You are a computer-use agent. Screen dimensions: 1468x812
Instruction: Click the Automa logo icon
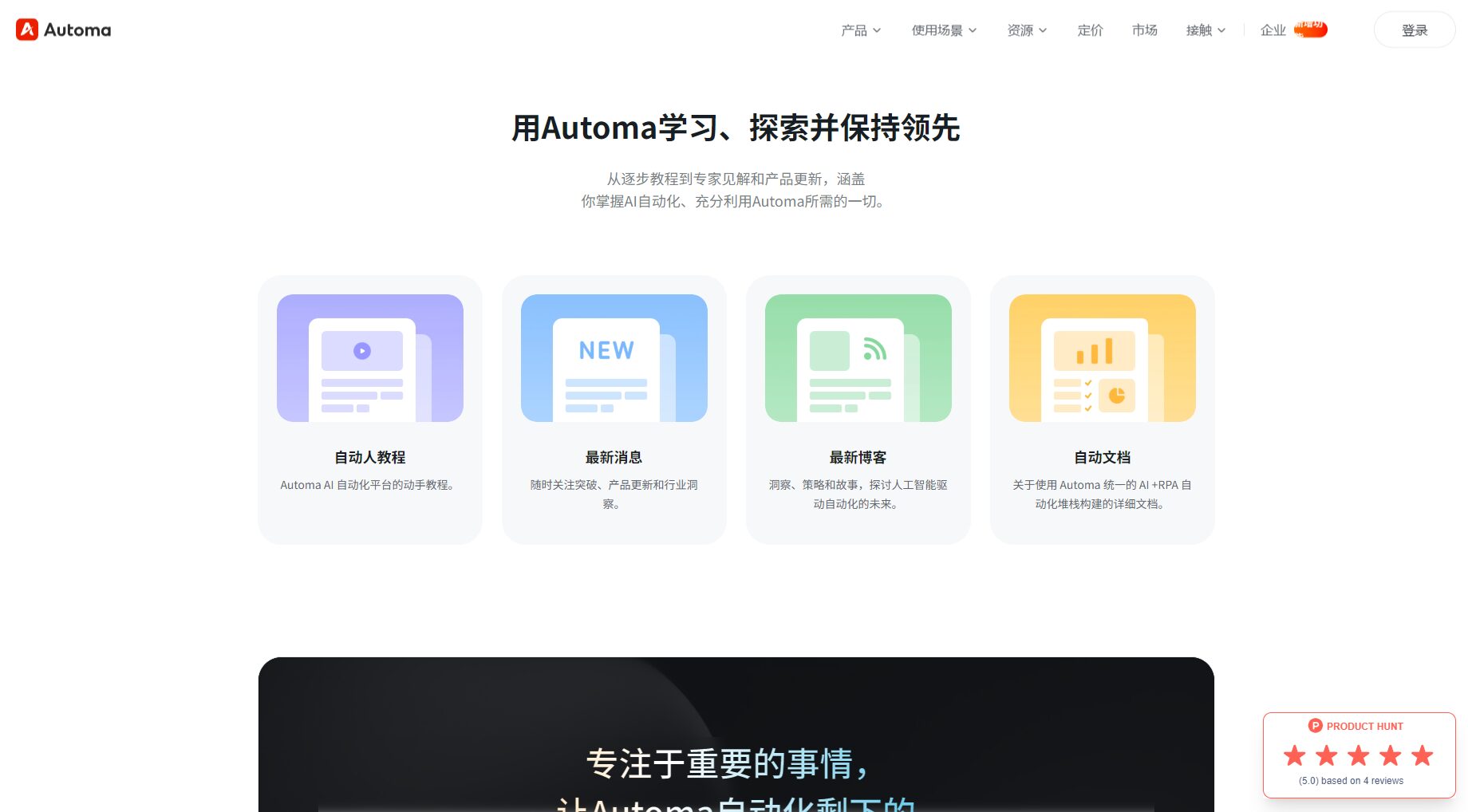click(27, 30)
